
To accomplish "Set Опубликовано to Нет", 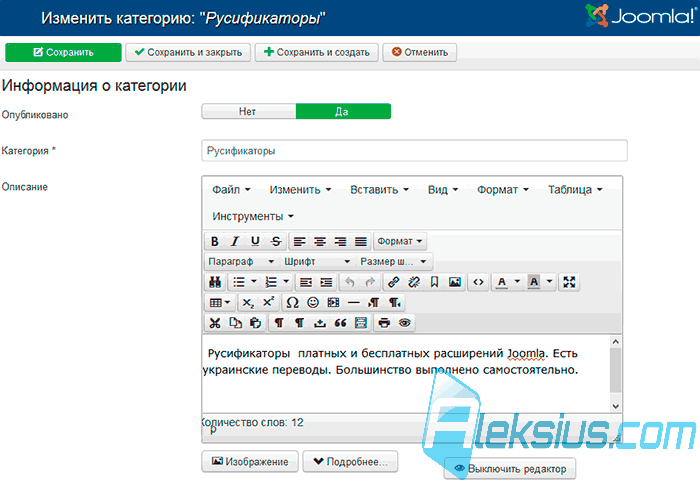I will click(x=249, y=111).
